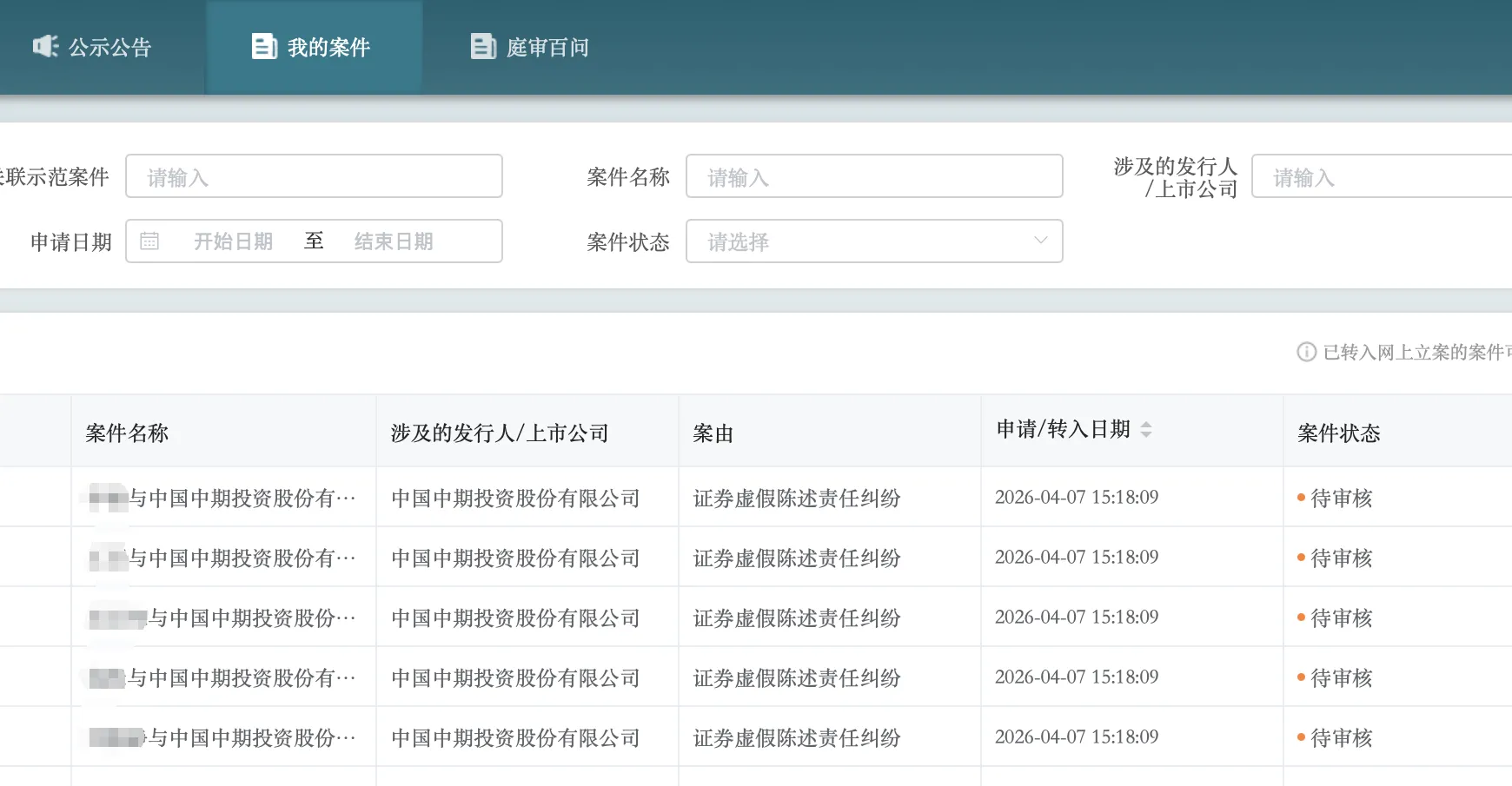Click the calendar icon in 申请日期 field
The width and height of the screenshot is (1512, 786).
(x=149, y=241)
